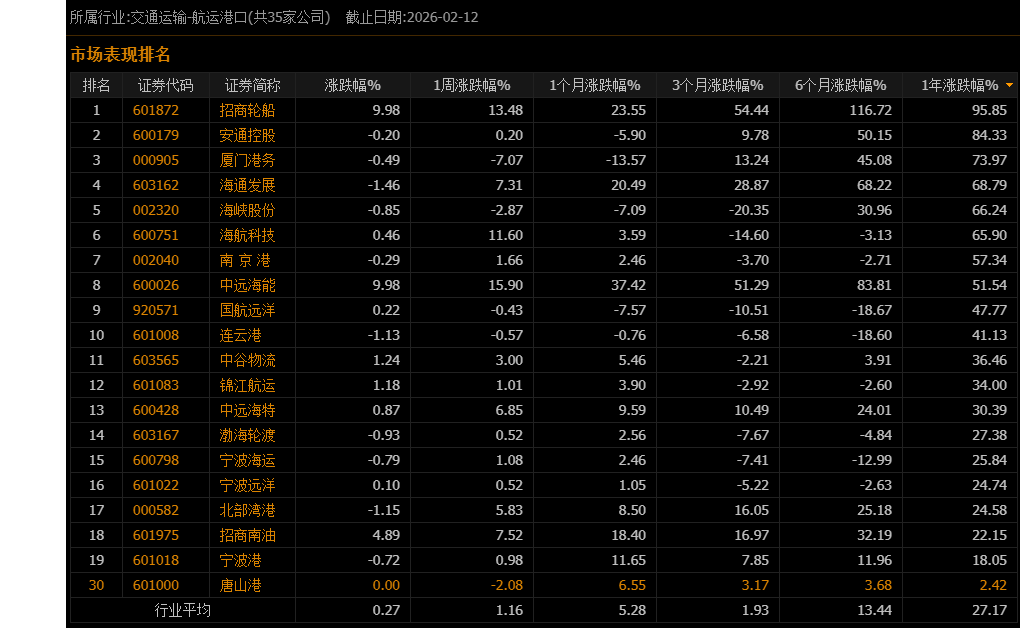Open stock code 002040
Image resolution: width=1020 pixels, height=628 pixels.
[x=155, y=260]
